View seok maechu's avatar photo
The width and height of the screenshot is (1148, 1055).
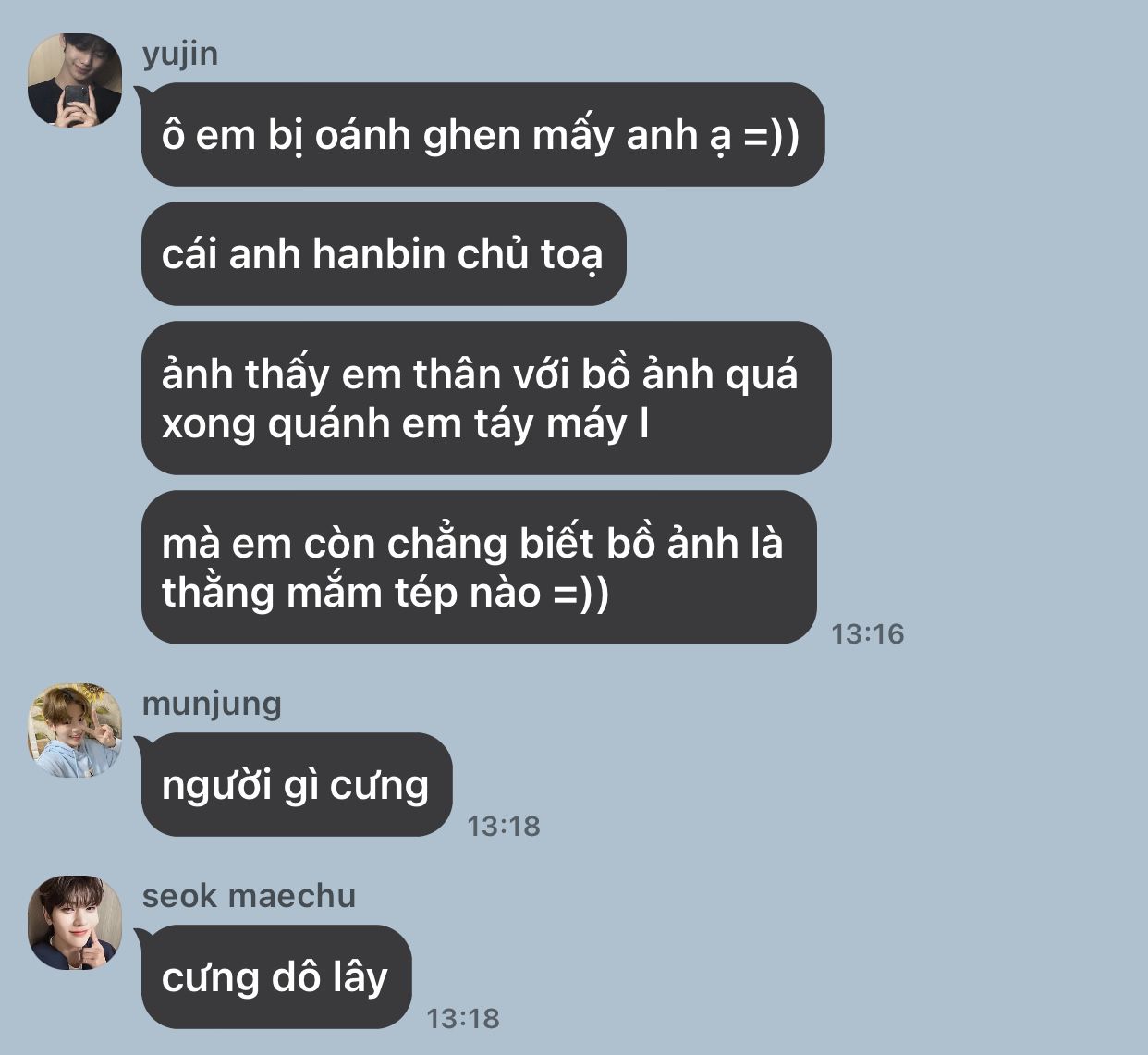coord(75,923)
